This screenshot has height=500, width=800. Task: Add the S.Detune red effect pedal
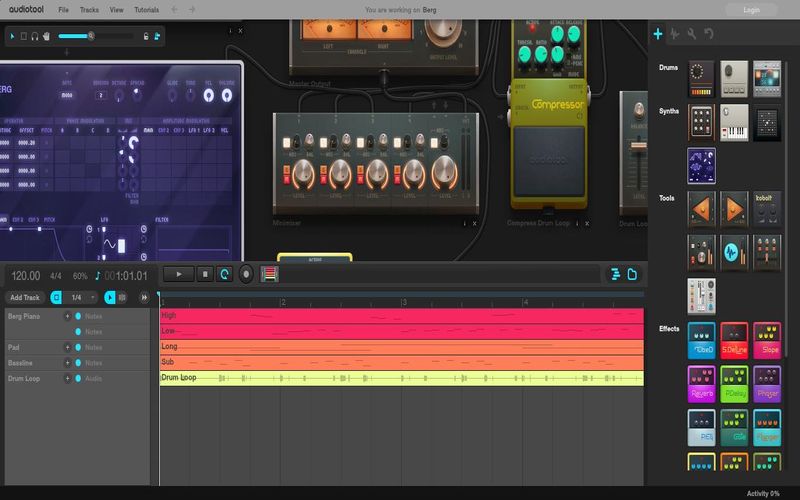coord(734,340)
